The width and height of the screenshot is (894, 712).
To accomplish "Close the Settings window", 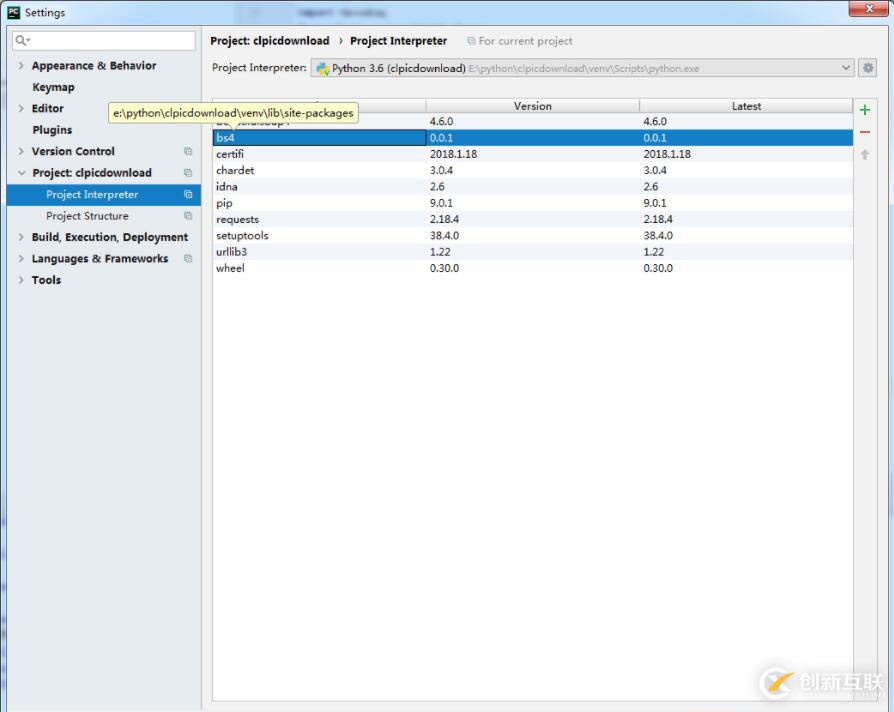I will (x=869, y=9).
